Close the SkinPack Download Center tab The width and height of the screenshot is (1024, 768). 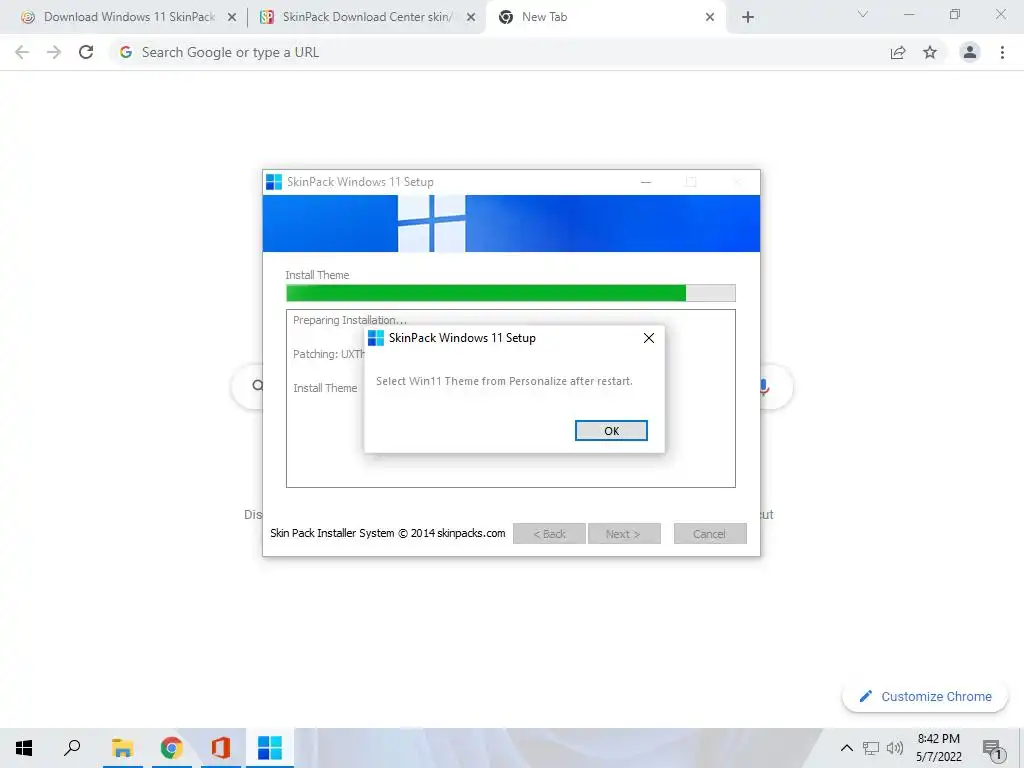coord(471,18)
